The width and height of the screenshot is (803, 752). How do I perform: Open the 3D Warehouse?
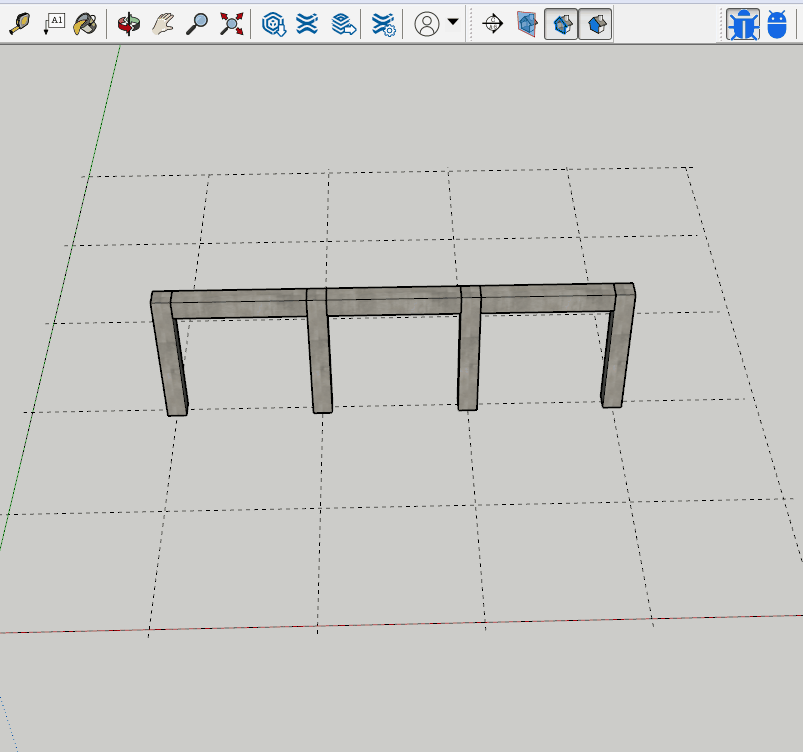tap(274, 24)
